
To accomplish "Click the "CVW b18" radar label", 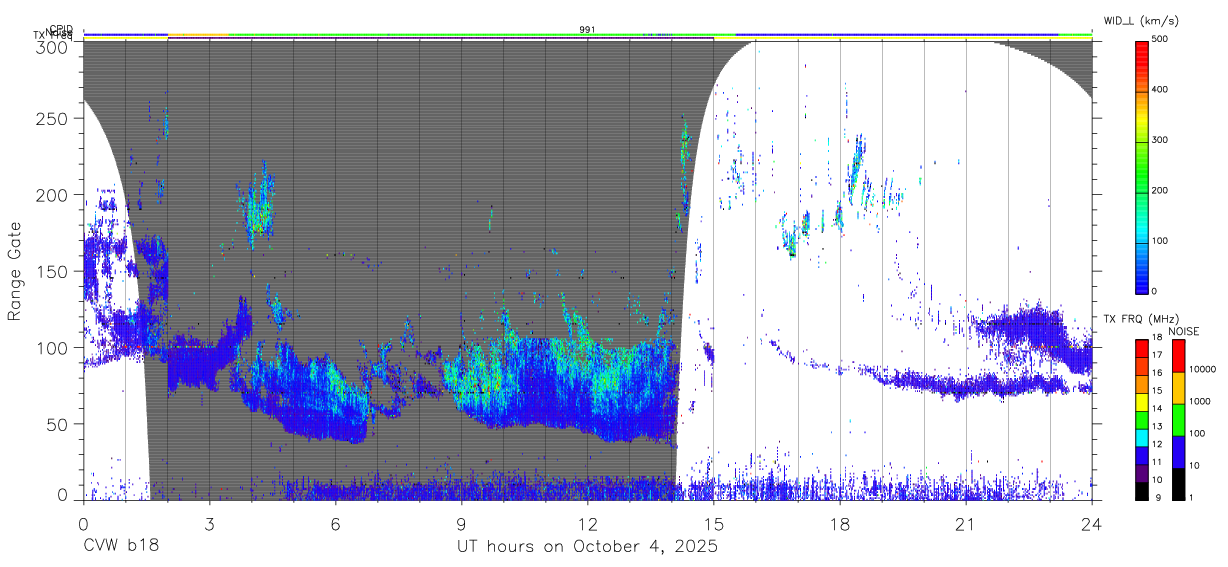I will point(121,547).
